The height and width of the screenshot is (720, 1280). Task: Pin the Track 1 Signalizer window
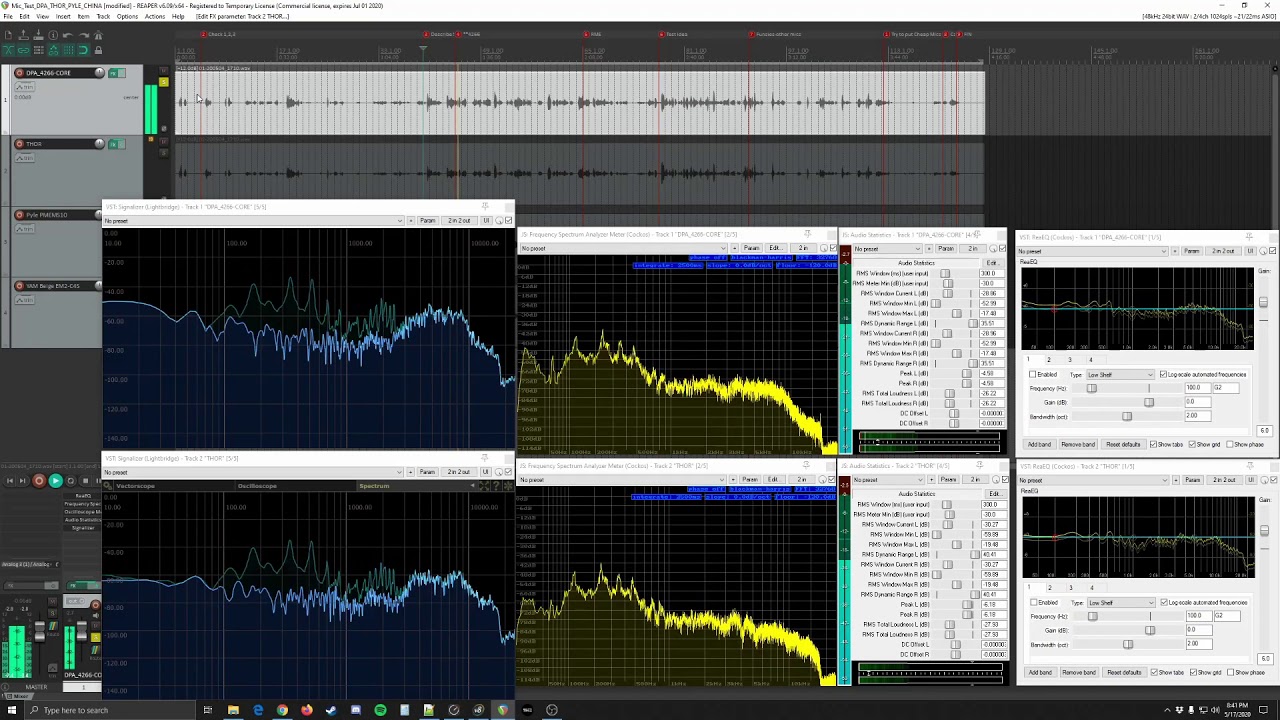click(485, 207)
